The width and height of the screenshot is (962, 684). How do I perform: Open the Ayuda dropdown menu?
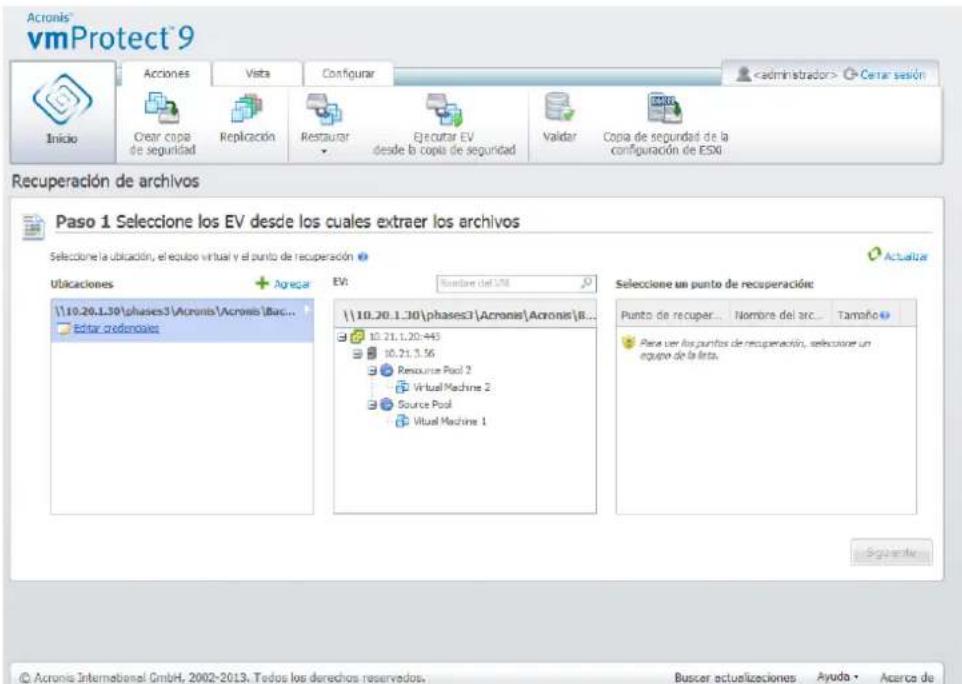click(x=837, y=677)
